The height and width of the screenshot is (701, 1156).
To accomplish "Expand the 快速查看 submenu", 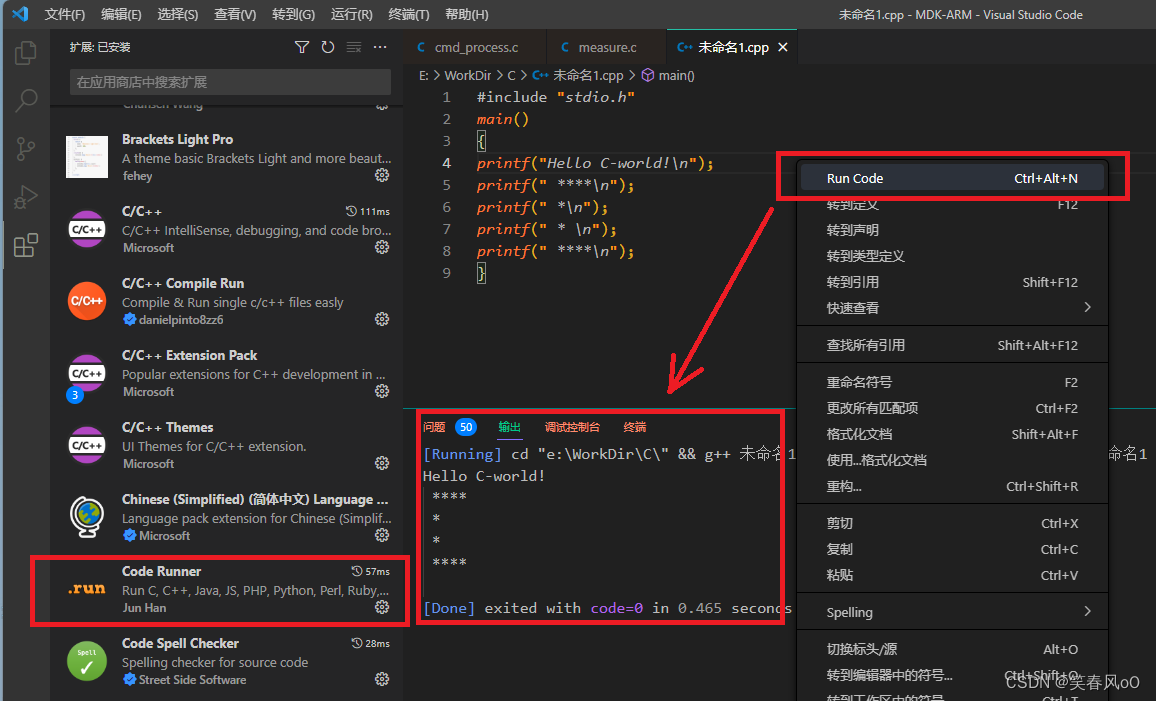I will coord(952,307).
